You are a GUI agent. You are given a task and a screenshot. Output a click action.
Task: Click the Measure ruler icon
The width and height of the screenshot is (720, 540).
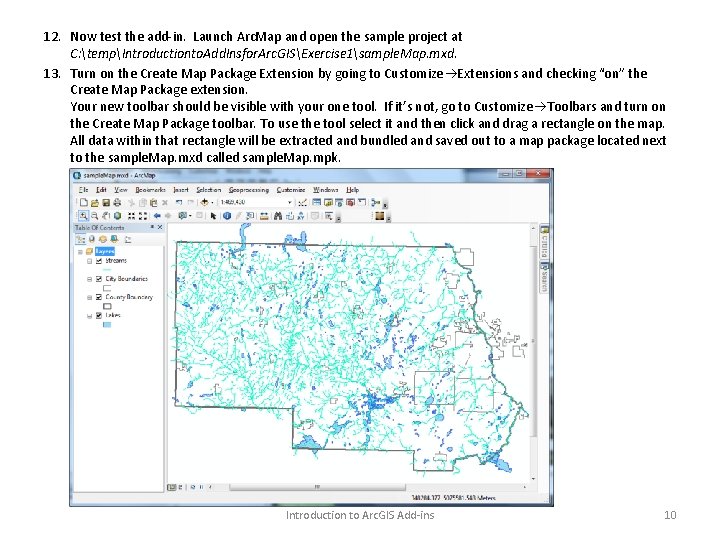pyautogui.click(x=264, y=216)
